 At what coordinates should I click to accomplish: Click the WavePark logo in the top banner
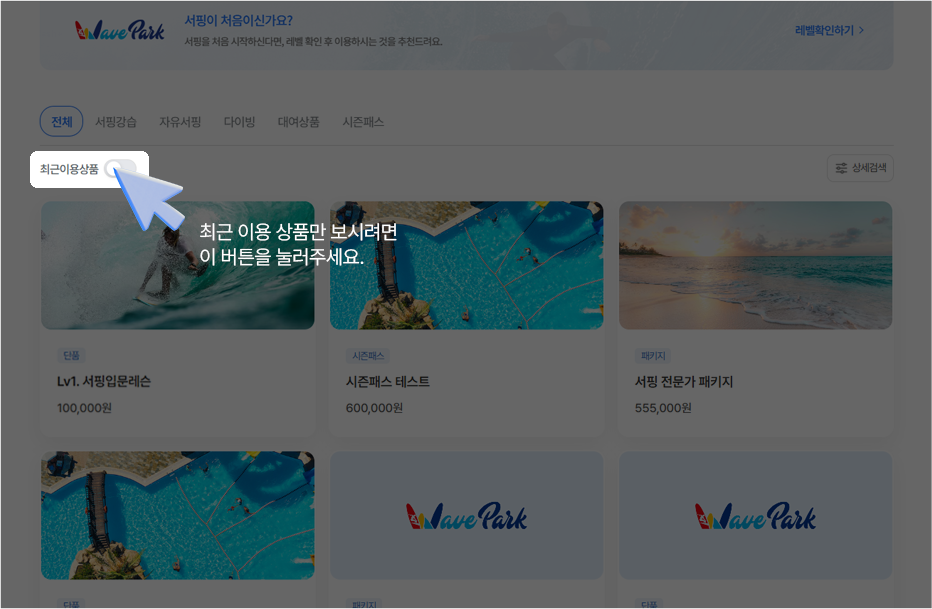117,31
